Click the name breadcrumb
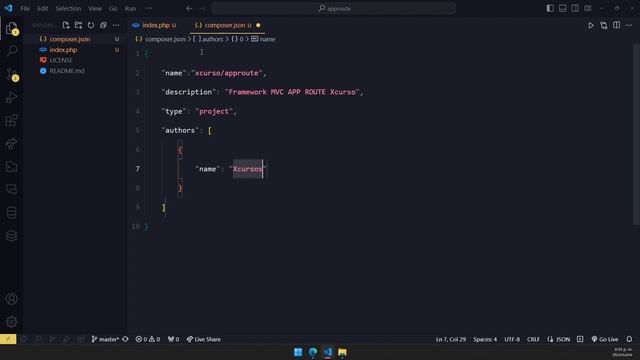Screen dimensions: 640x360 coord(263,39)
